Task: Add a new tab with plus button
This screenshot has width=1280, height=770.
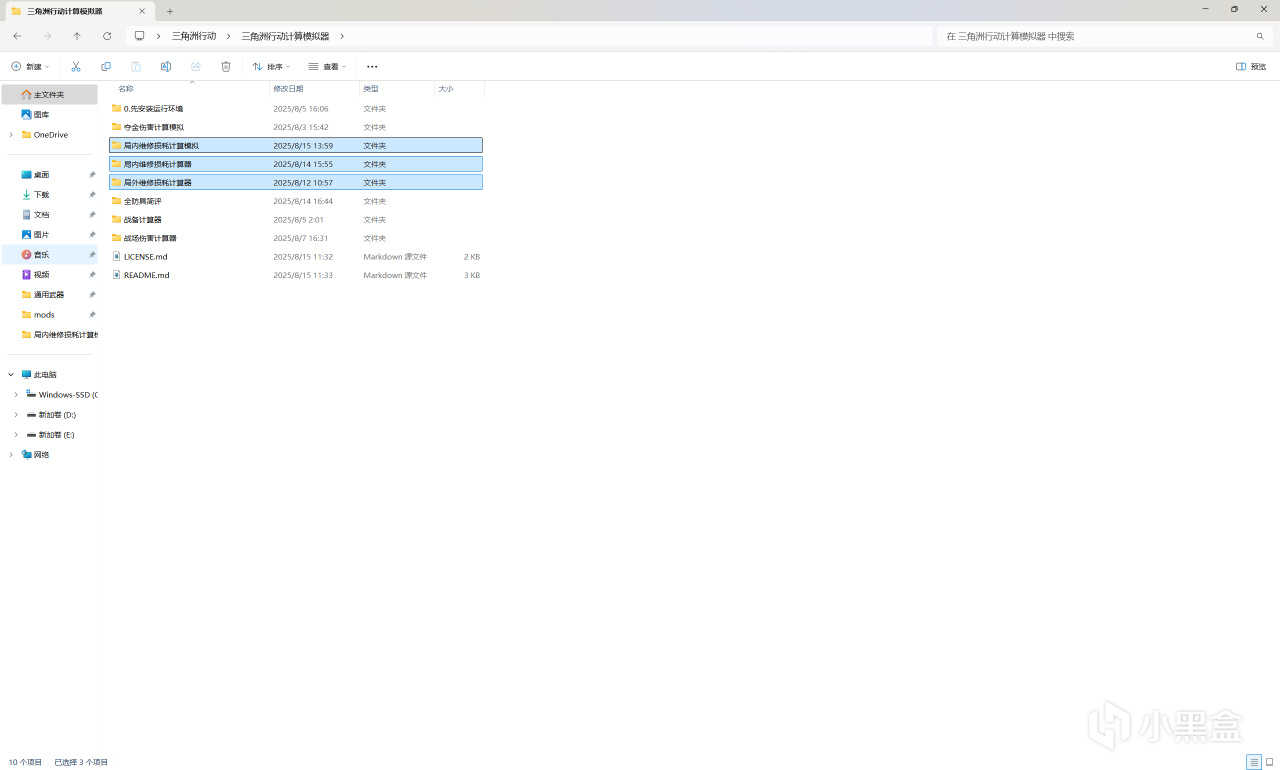Action: (170, 11)
